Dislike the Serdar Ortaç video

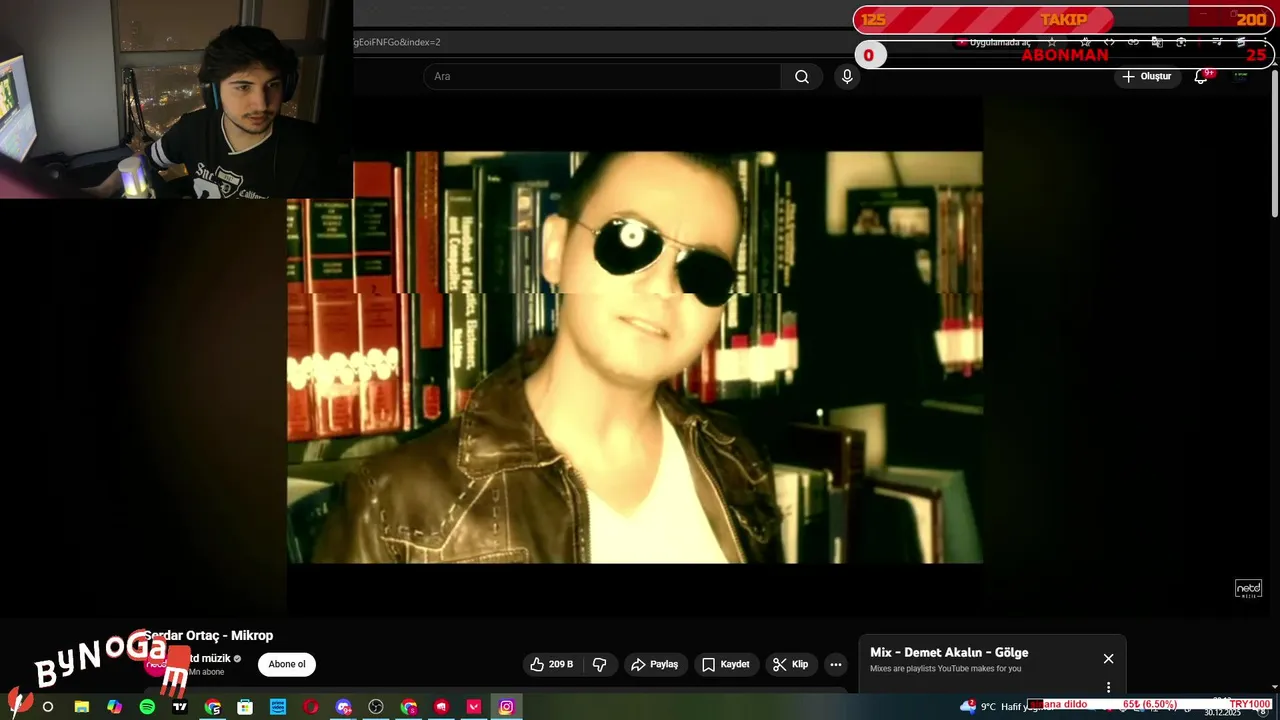click(x=600, y=664)
